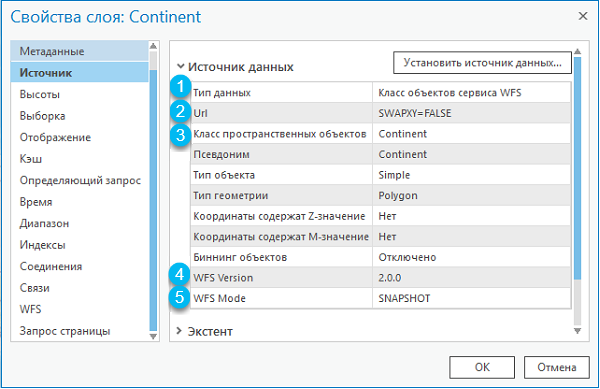This screenshot has width=600, height=389.
Task: Select the 2.0.0 version value
Action: click(x=390, y=278)
